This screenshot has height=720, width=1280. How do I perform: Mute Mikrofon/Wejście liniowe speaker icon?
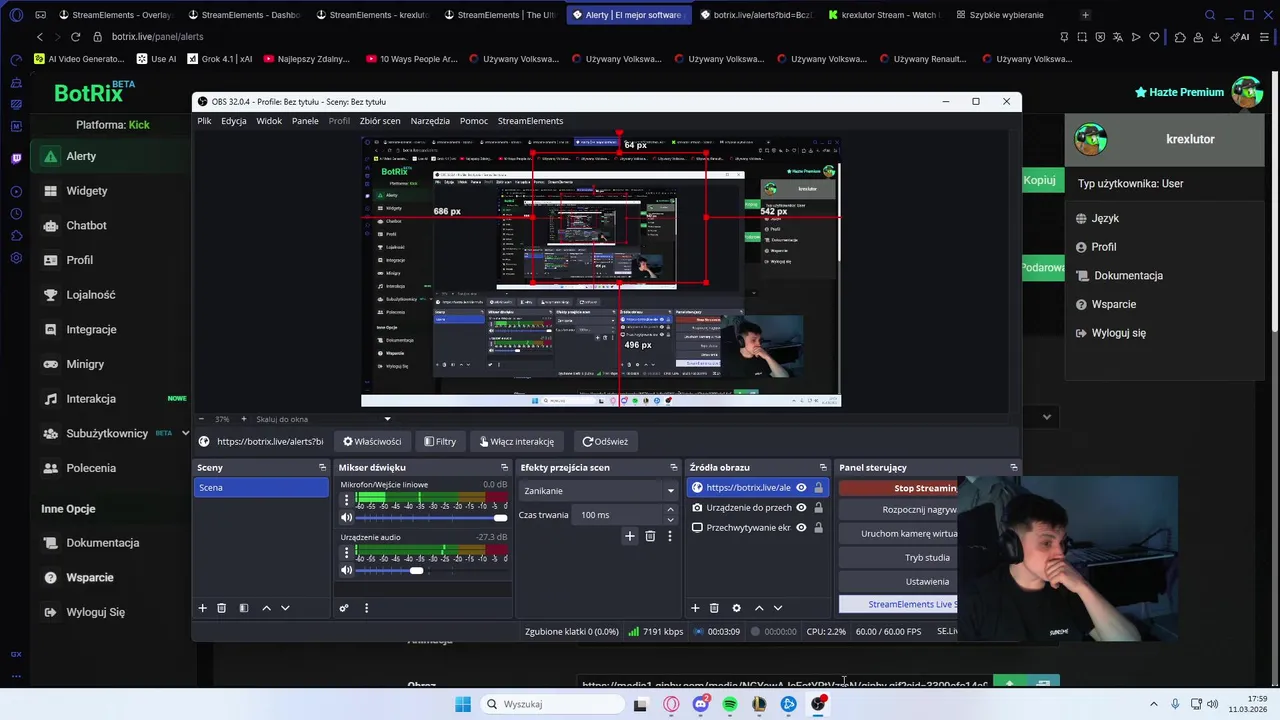[x=347, y=518]
